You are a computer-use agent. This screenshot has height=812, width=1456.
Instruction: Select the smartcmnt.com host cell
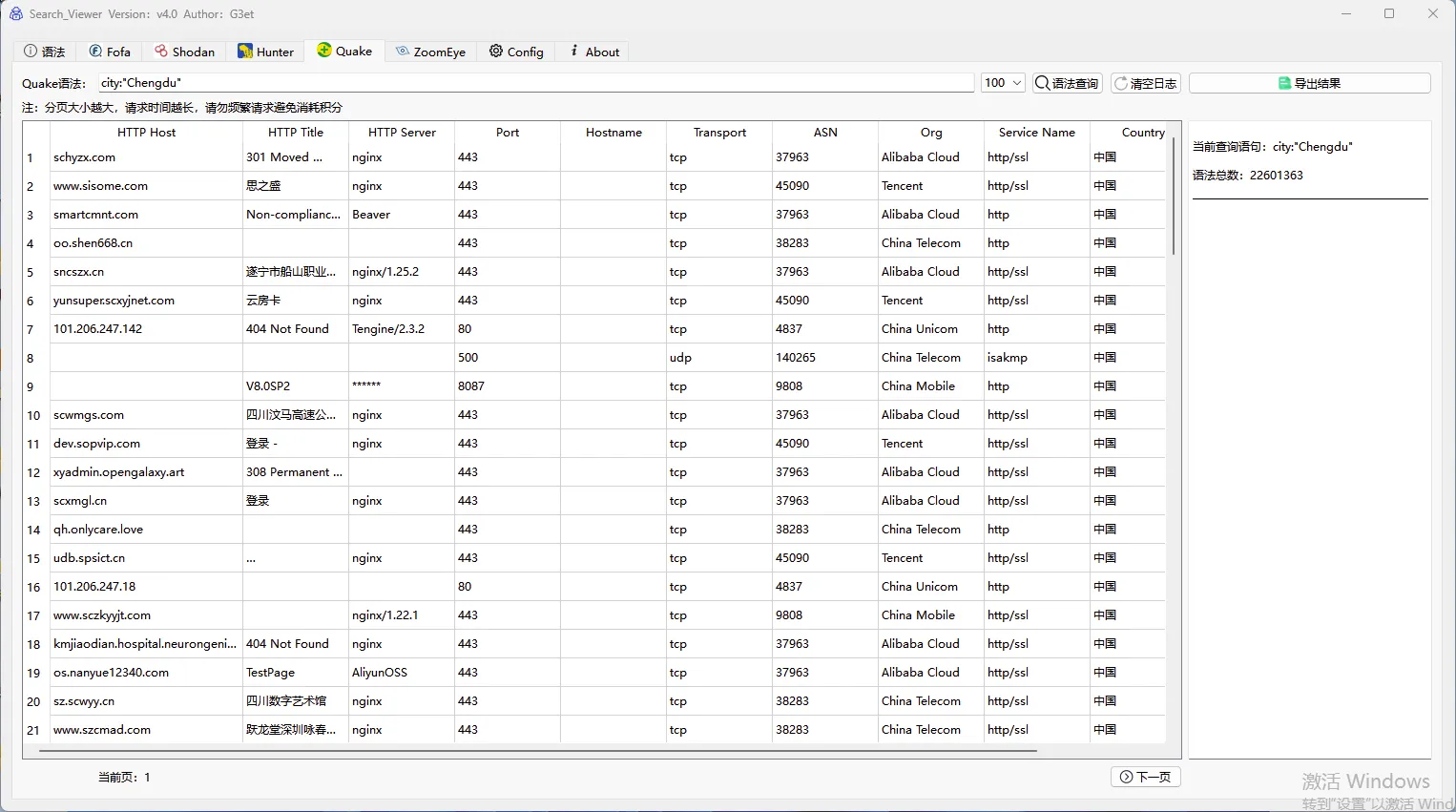point(146,215)
